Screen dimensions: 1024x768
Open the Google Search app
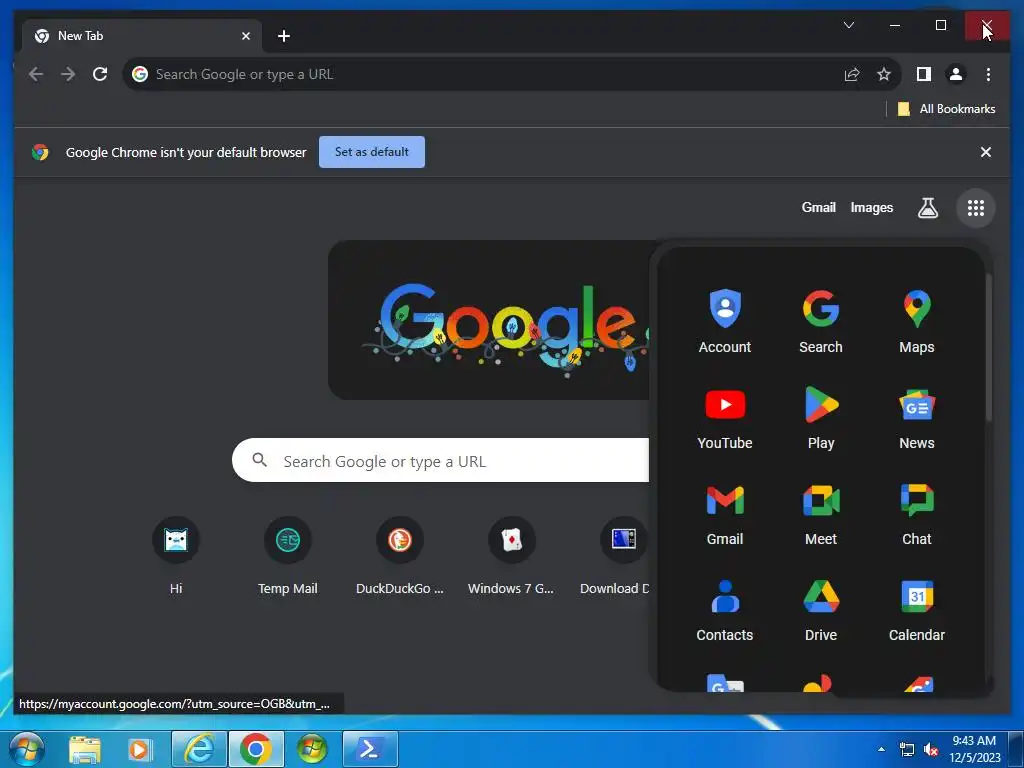coord(820,321)
